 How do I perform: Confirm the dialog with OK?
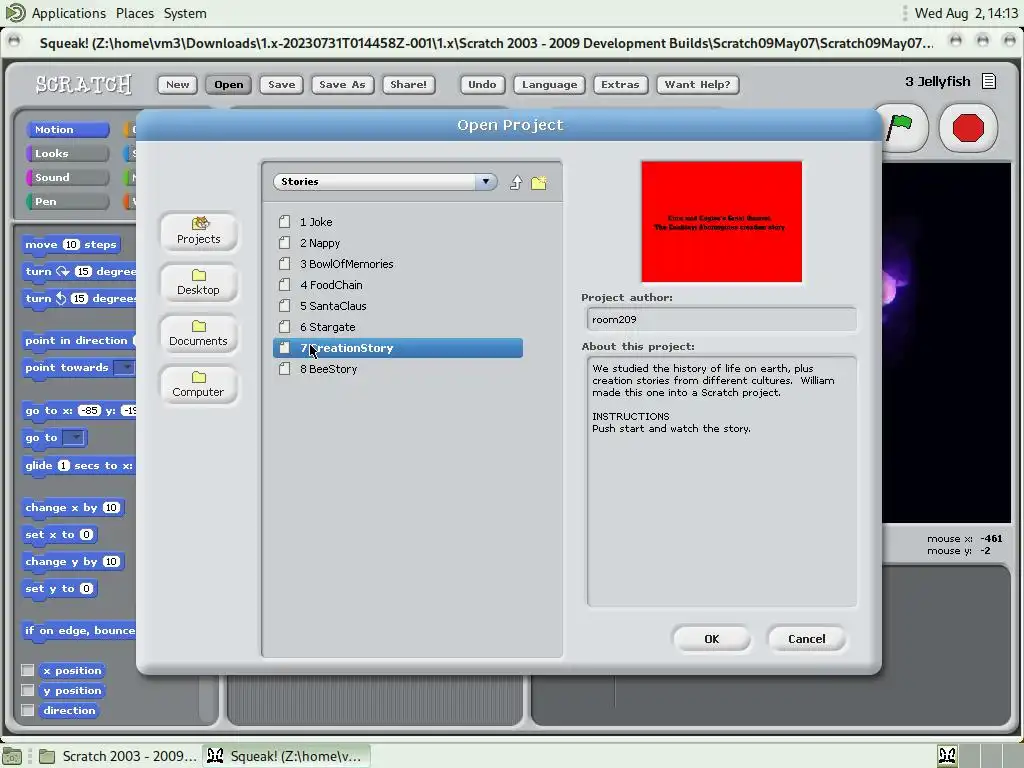(711, 639)
